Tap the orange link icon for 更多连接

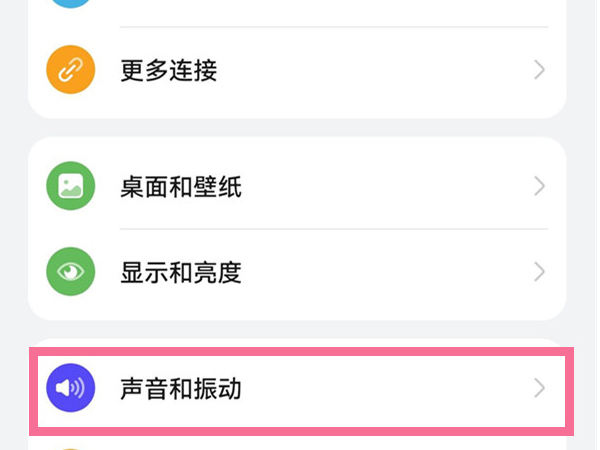pyautogui.click(x=70, y=70)
